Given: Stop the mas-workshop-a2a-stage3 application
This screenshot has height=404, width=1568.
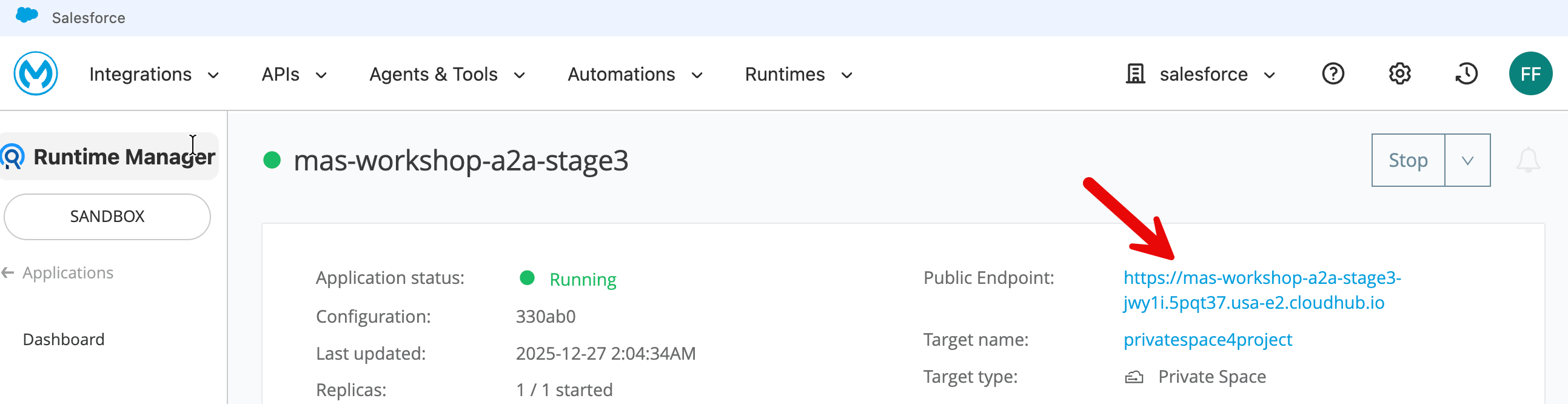Looking at the screenshot, I should [1408, 160].
